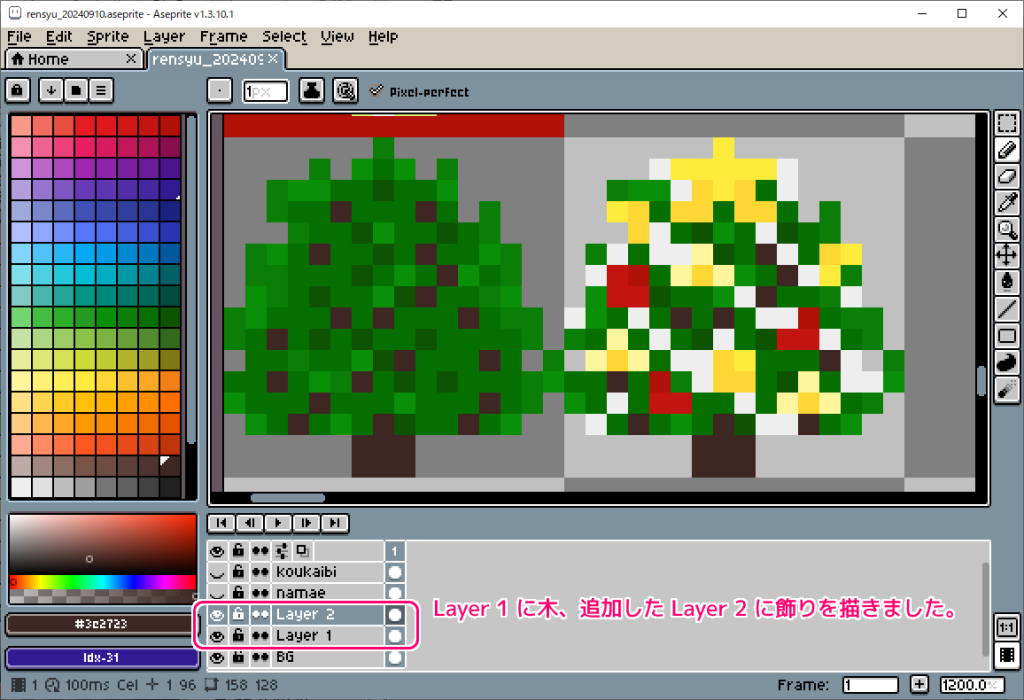The height and width of the screenshot is (700, 1024).
Task: Select the Pencil tool
Action: [x=1007, y=150]
